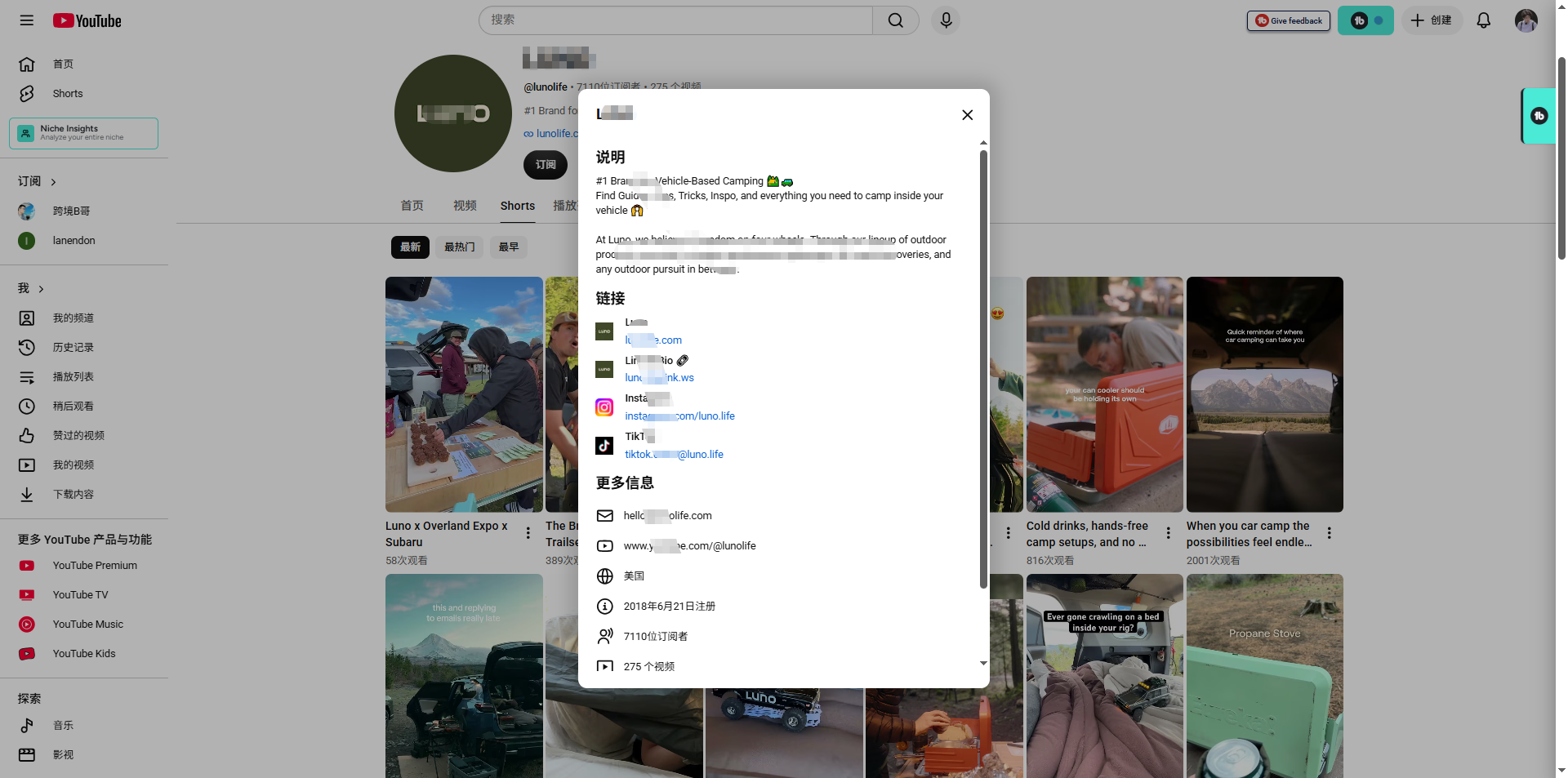Click the search magnifier button
This screenshot has height=778, width=1568.
896,20
